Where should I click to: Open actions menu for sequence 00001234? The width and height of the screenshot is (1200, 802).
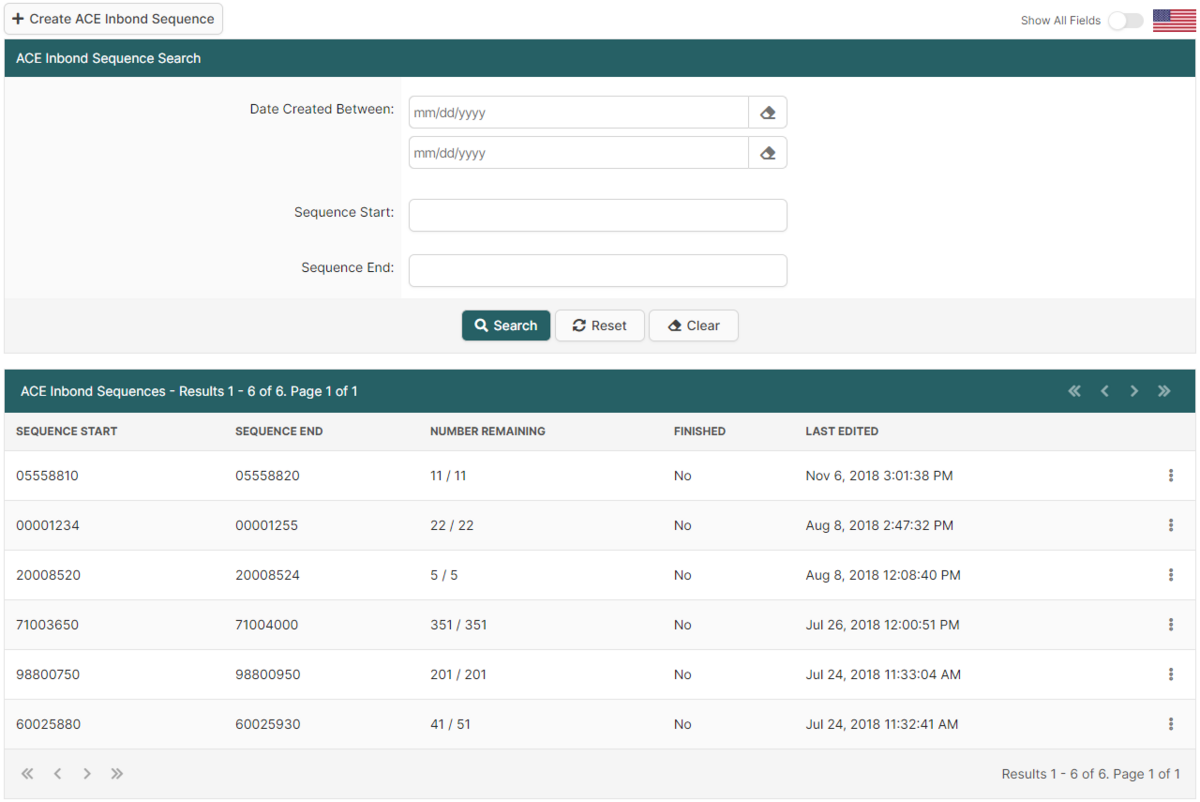(1171, 525)
